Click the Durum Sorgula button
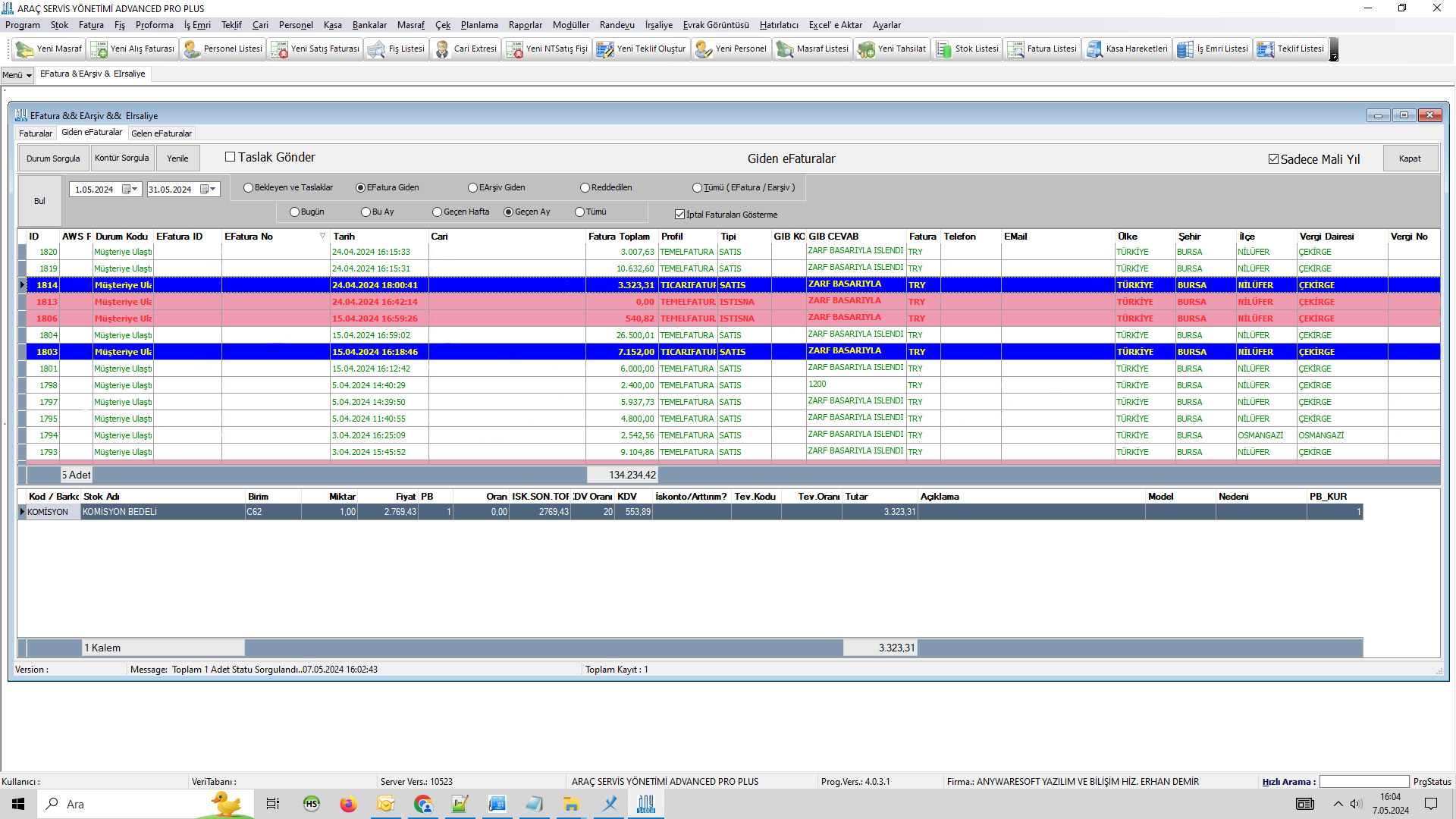 tap(53, 158)
